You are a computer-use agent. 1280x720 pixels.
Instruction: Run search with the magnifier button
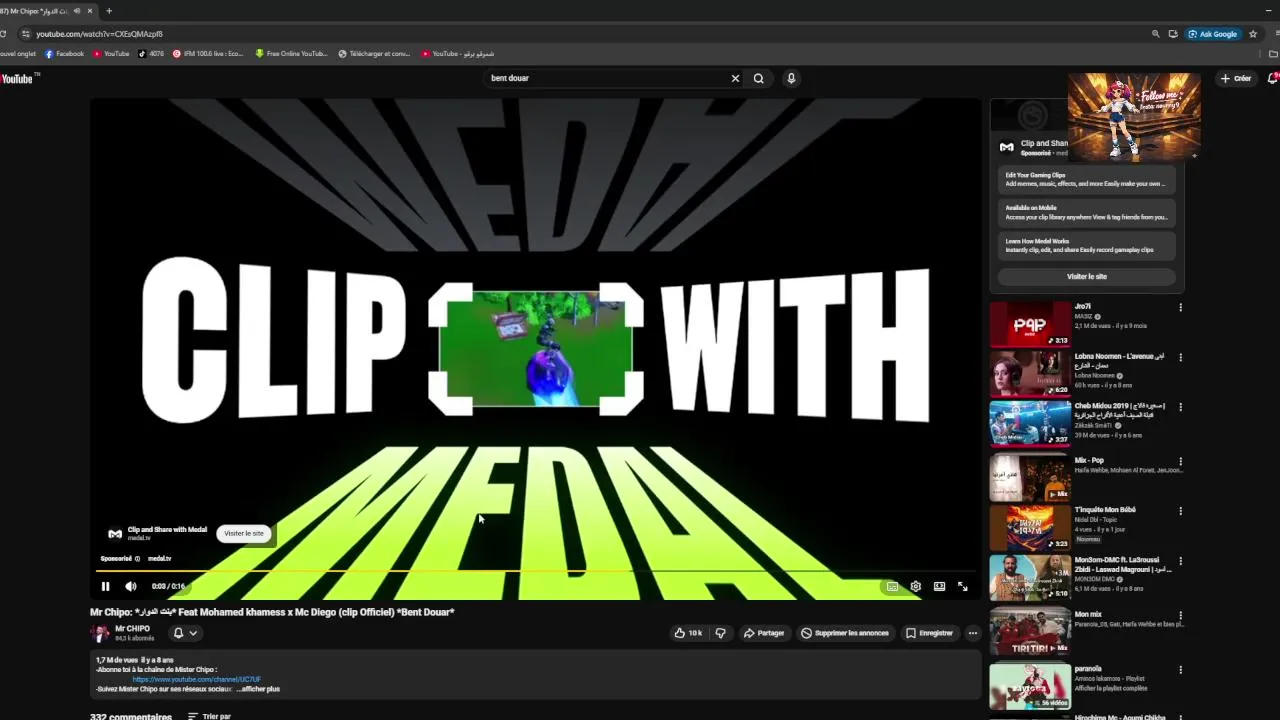(759, 78)
